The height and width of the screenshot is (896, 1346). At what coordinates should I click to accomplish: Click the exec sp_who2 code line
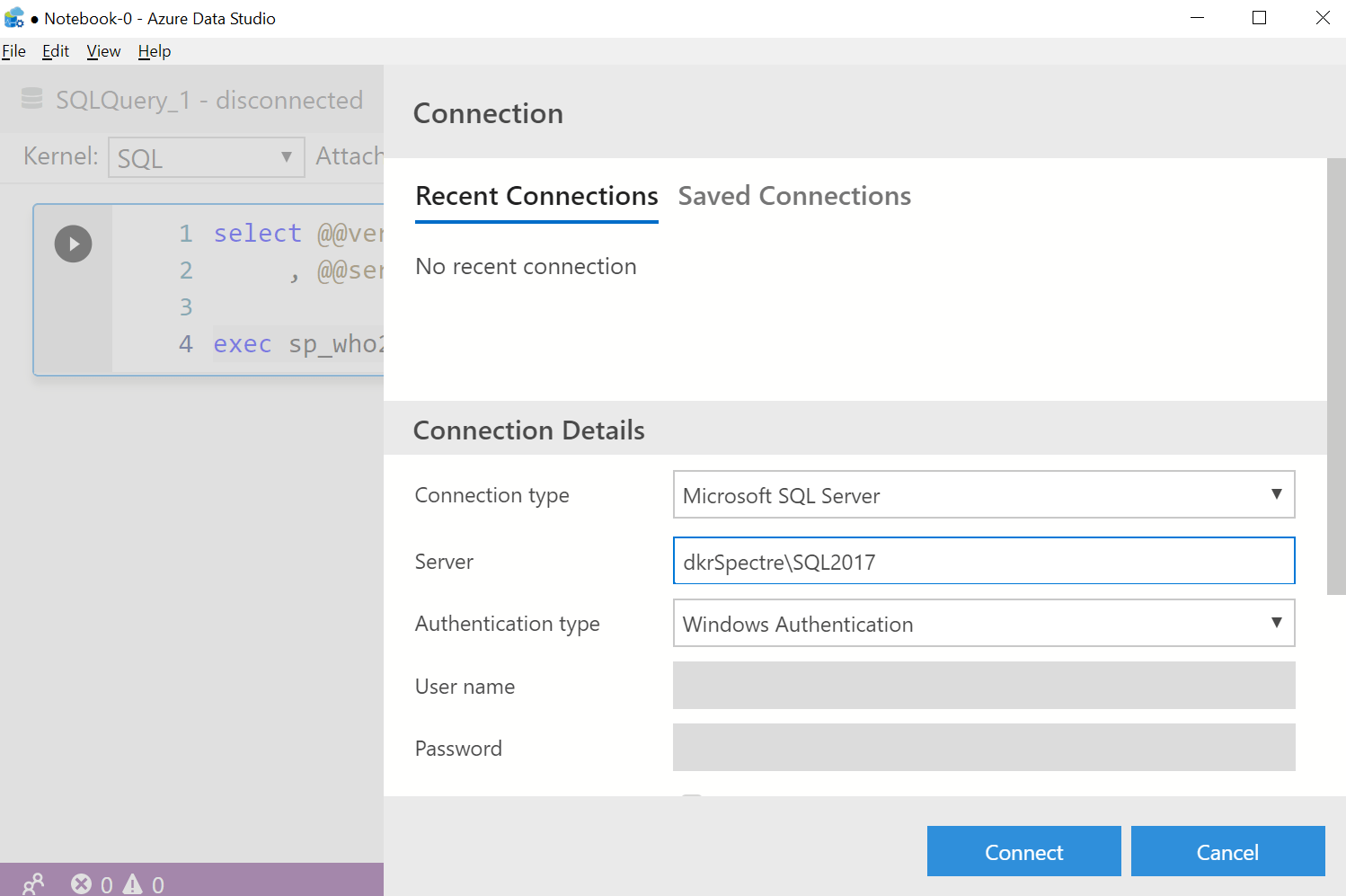pos(297,344)
